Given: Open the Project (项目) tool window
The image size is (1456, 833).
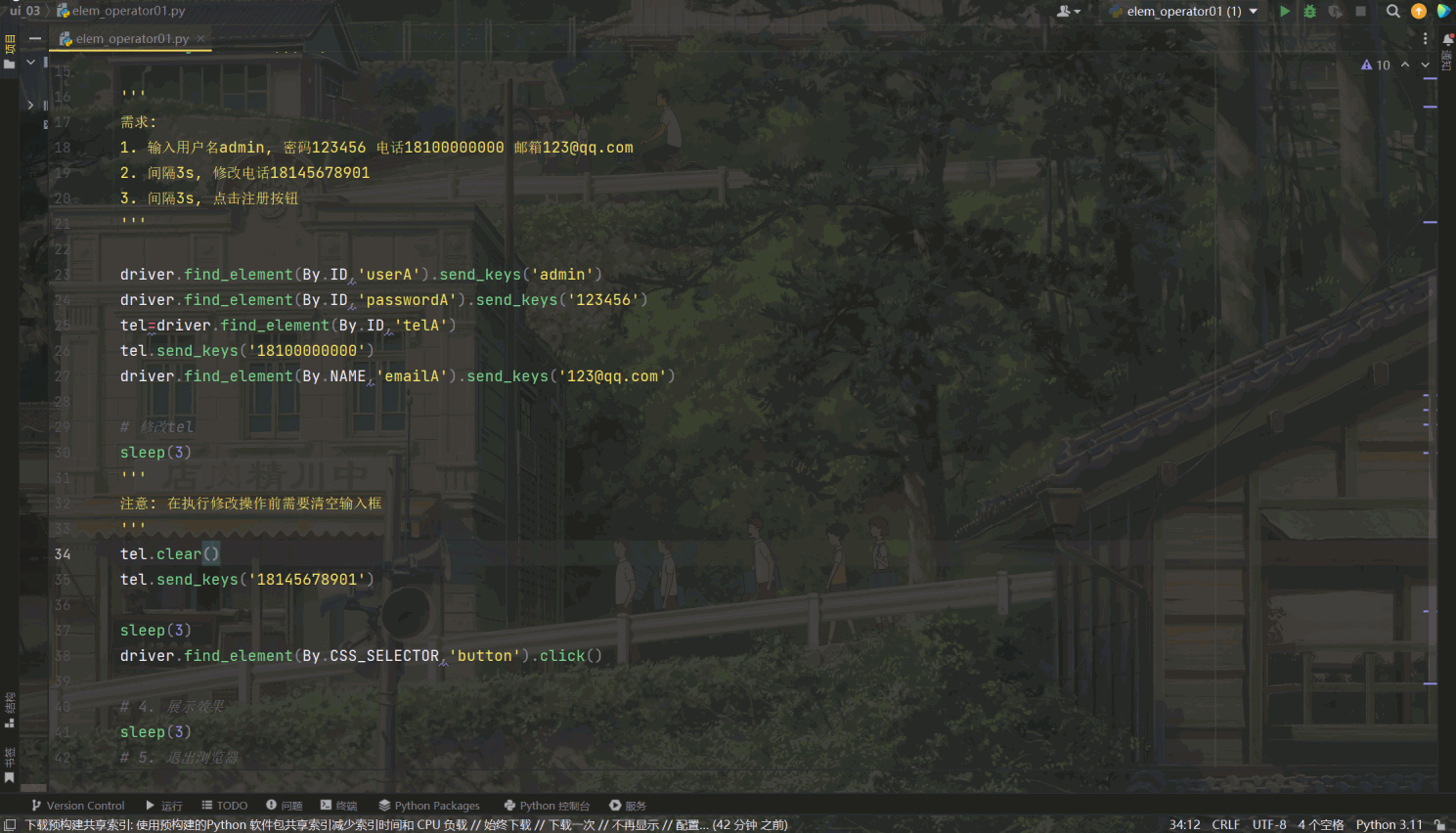Looking at the screenshot, I should click(10, 51).
